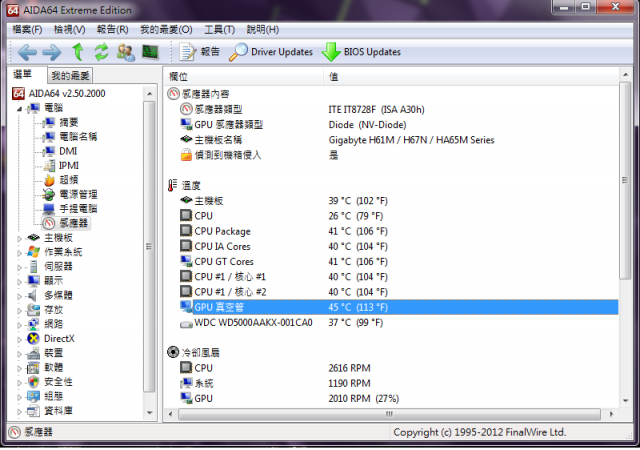Select the 資料庫 database icon

pyautogui.click(x=33, y=411)
